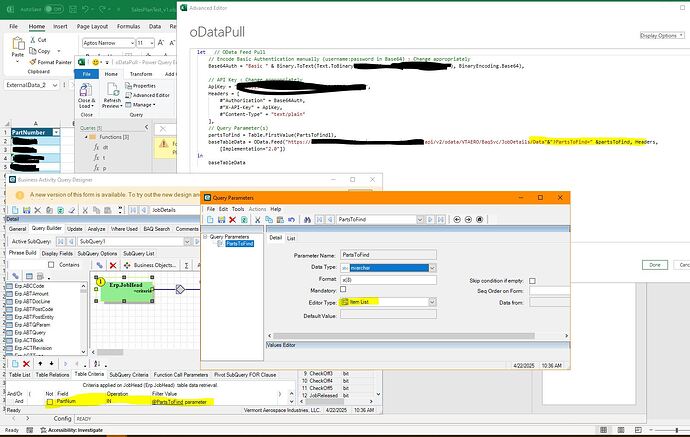690x437 pixels.
Task: Click Cut in Excel Clipboard group
Action: tap(38, 40)
